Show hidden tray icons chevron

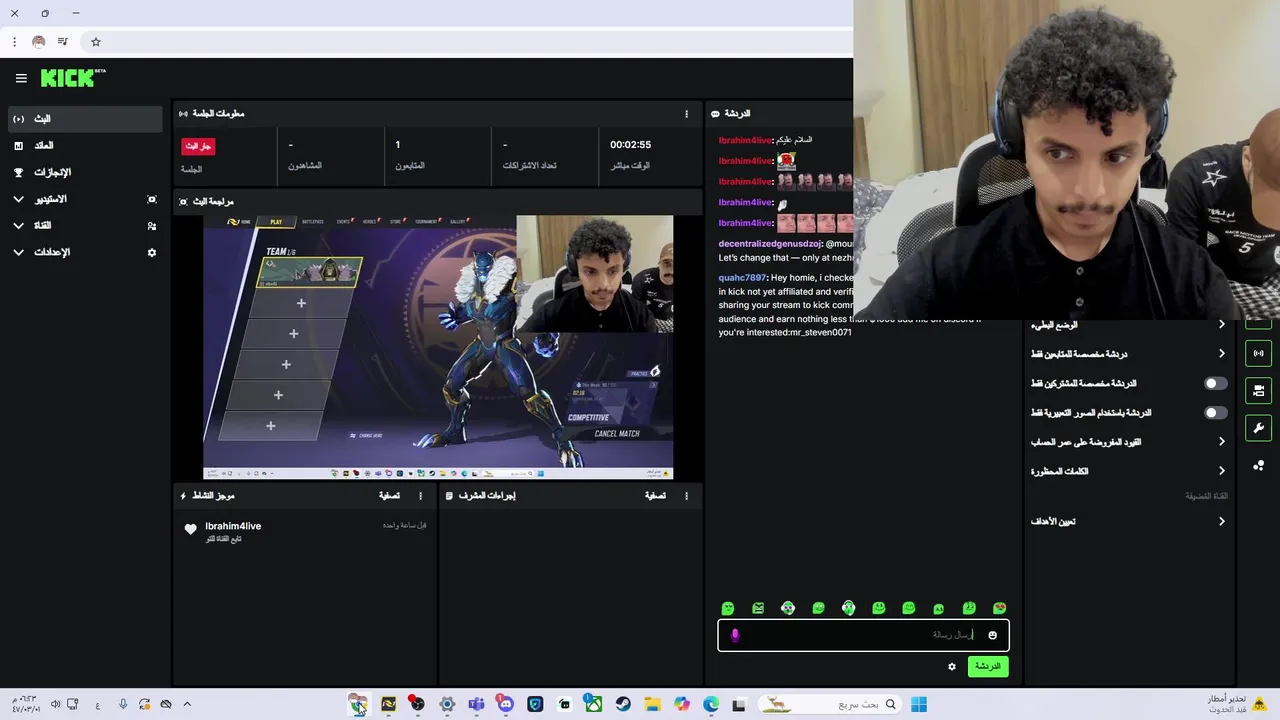(187, 705)
